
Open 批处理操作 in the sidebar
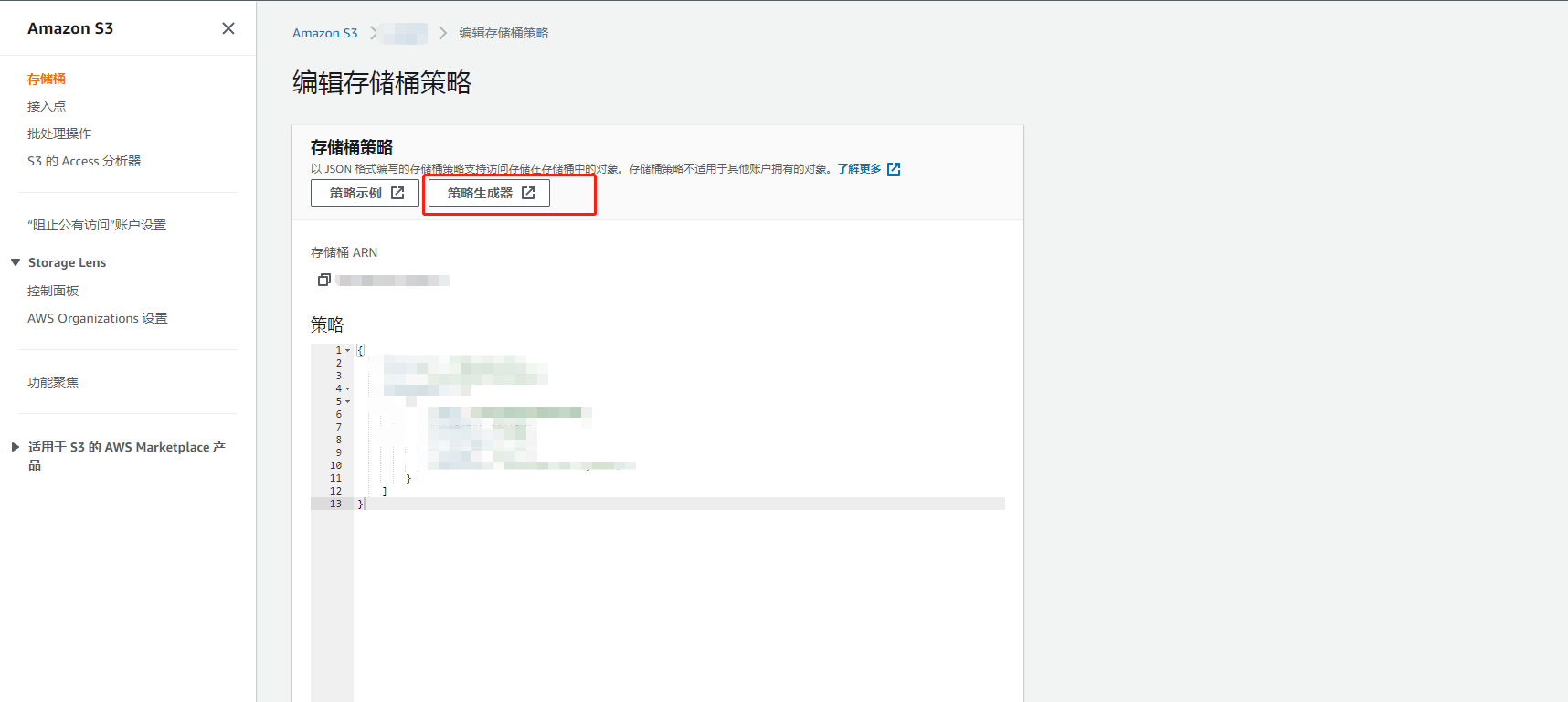(59, 133)
